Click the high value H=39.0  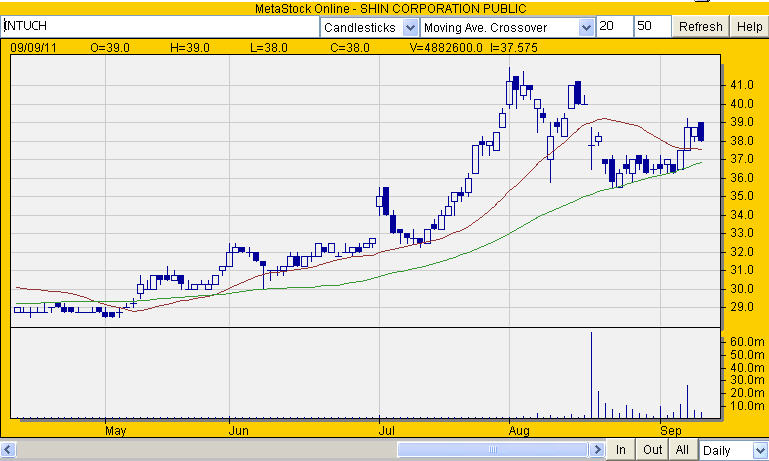(190, 48)
